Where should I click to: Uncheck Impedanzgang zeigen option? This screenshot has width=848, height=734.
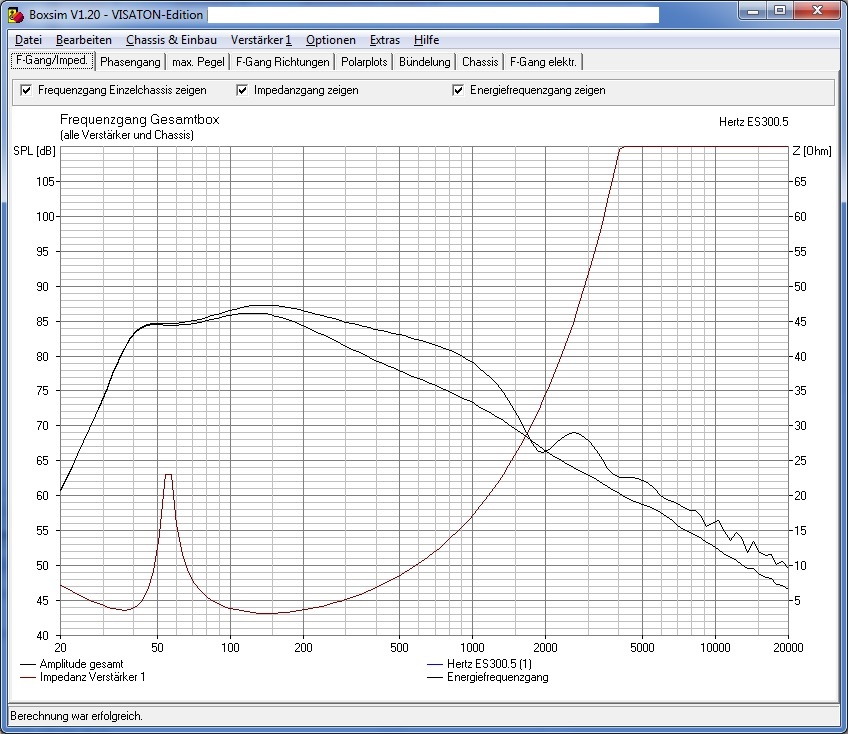(x=242, y=90)
